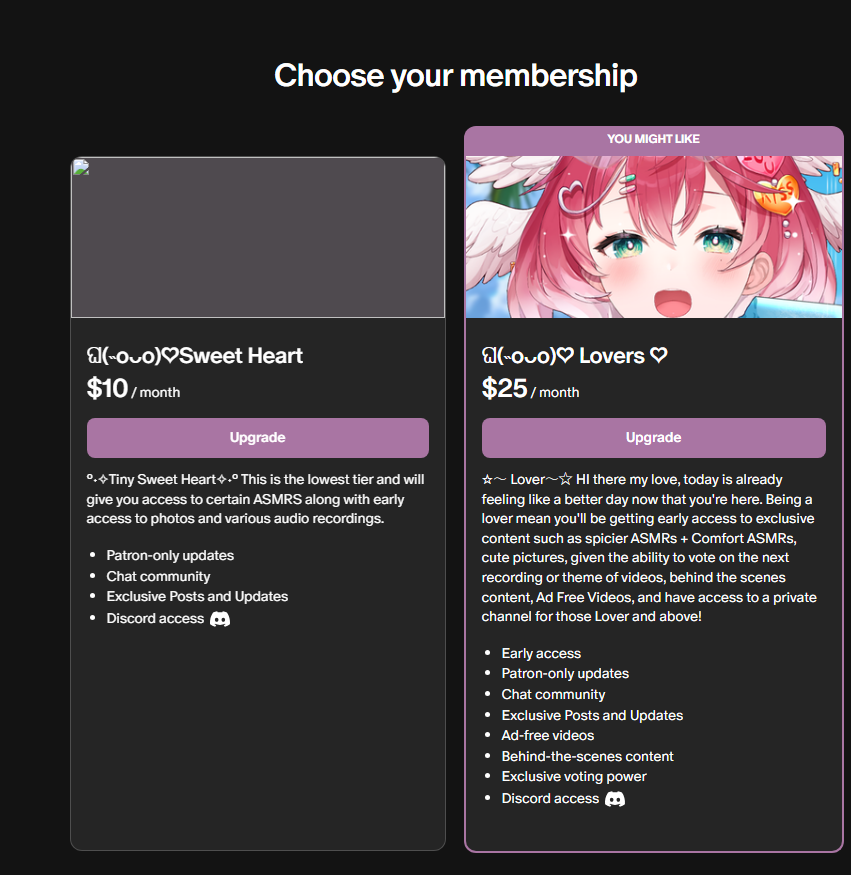Image resolution: width=851 pixels, height=875 pixels.
Task: Upgrade to the $10 Sweet Heart tier
Action: (x=258, y=438)
